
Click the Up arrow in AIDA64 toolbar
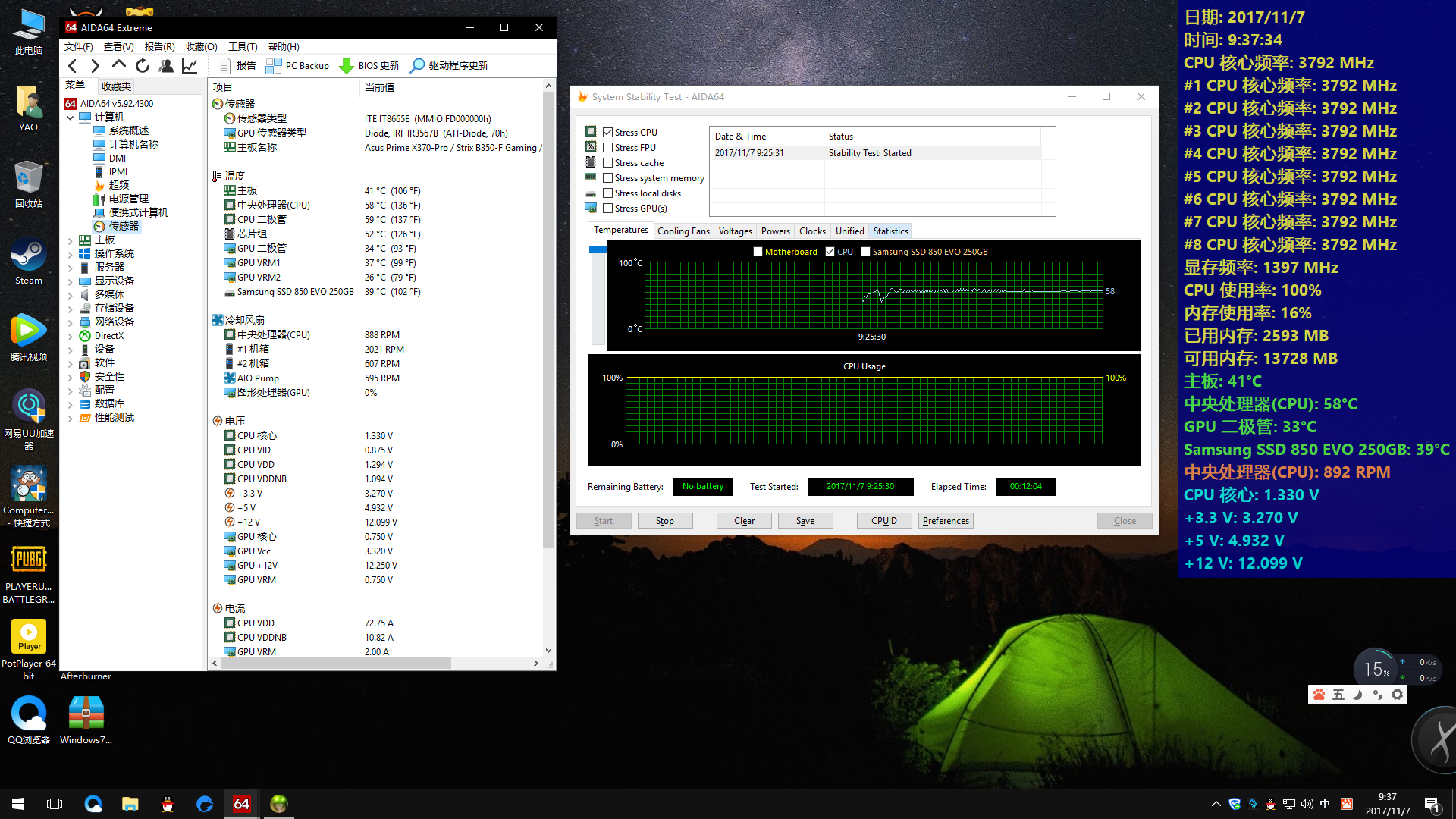(119, 66)
